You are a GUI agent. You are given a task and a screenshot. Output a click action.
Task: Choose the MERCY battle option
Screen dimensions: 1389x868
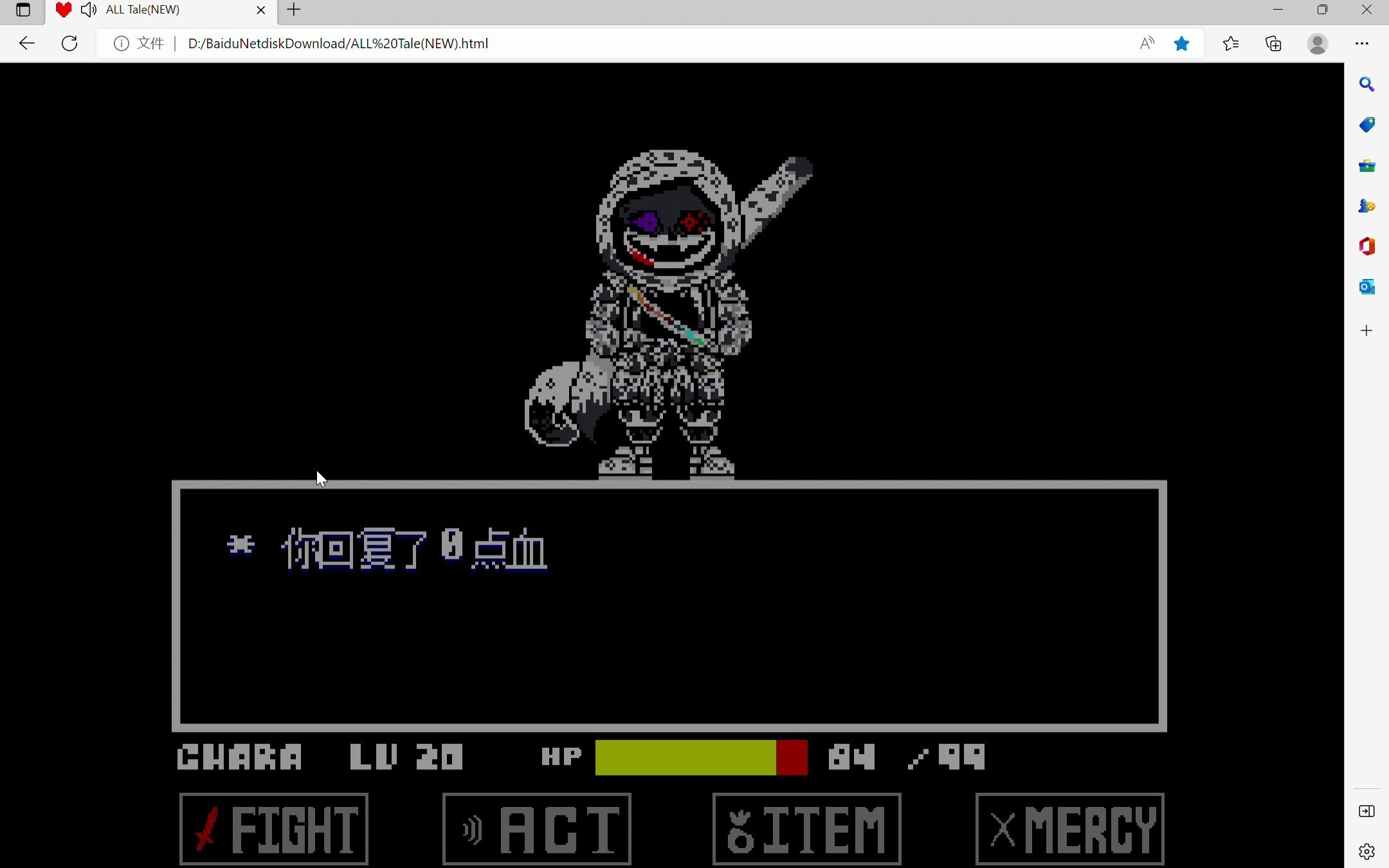click(x=1069, y=829)
